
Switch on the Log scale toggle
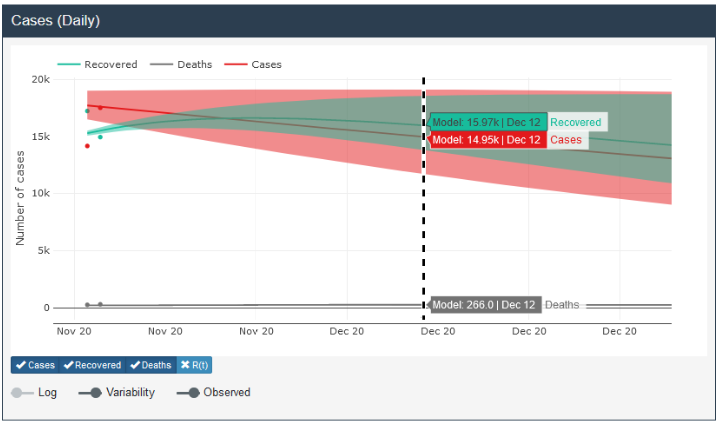coord(22,392)
